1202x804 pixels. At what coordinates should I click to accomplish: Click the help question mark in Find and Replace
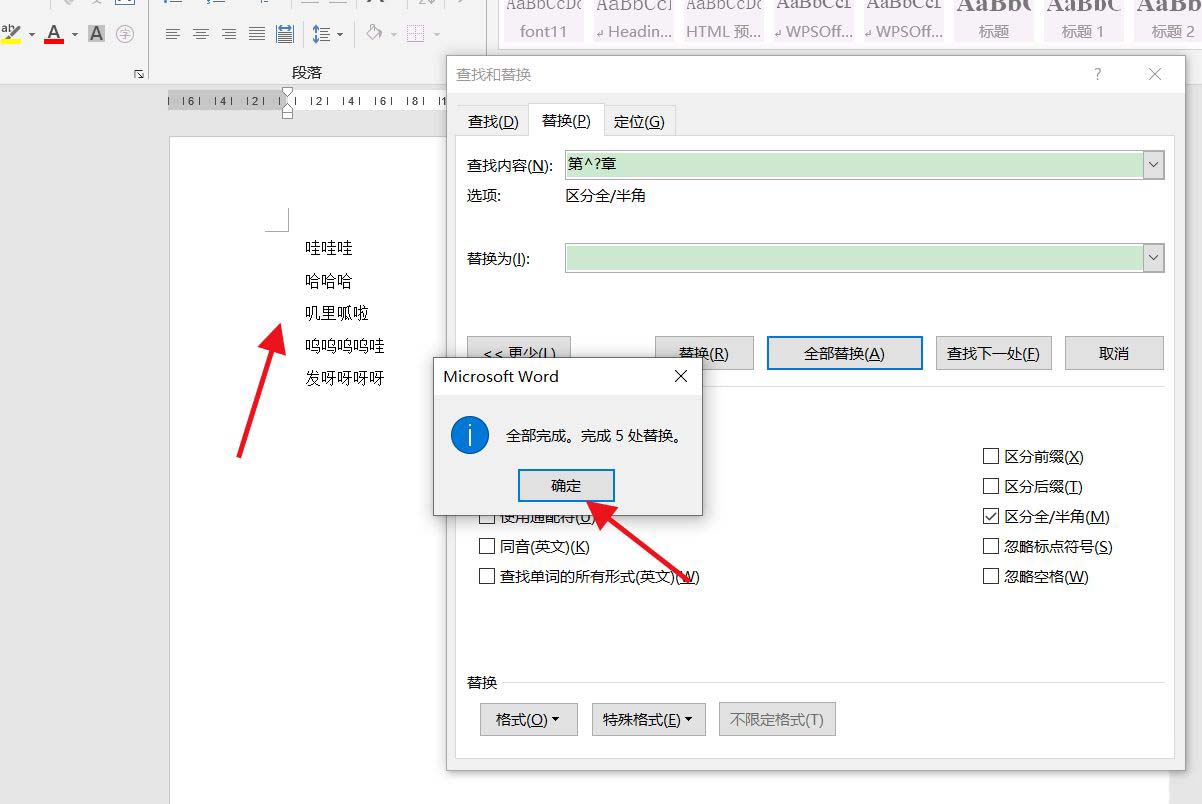(1097, 74)
